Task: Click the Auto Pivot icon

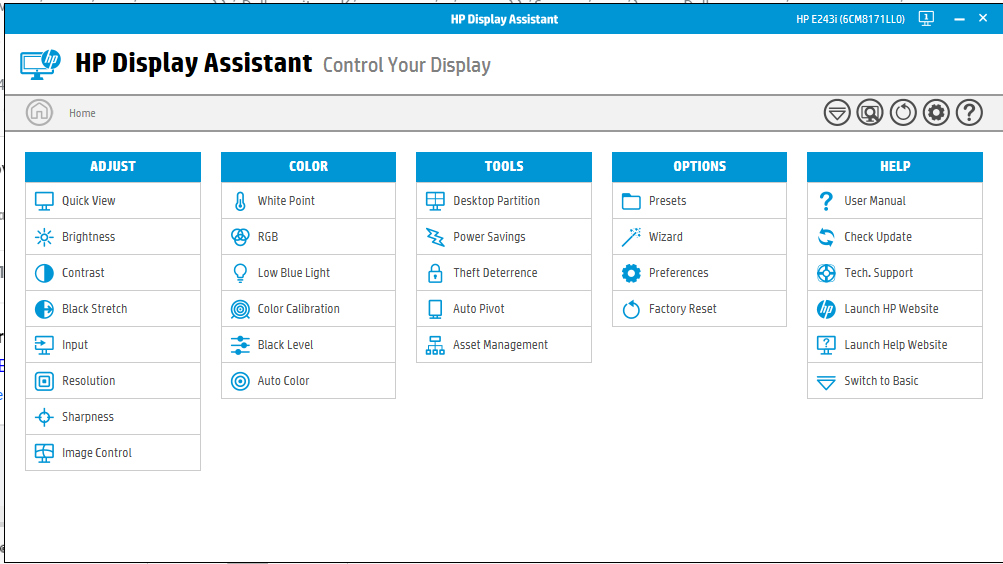Action: pos(435,309)
